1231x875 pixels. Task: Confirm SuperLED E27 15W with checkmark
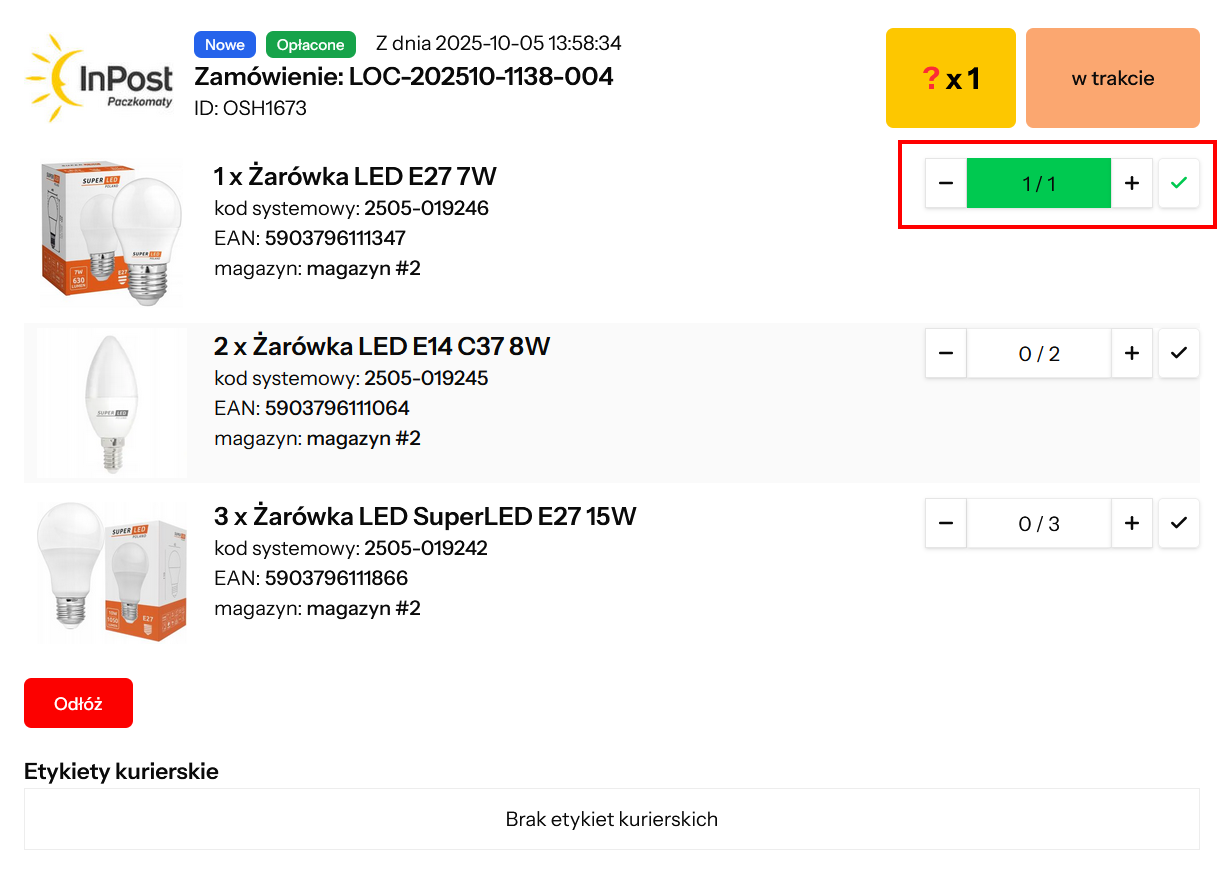pyautogui.click(x=1179, y=523)
